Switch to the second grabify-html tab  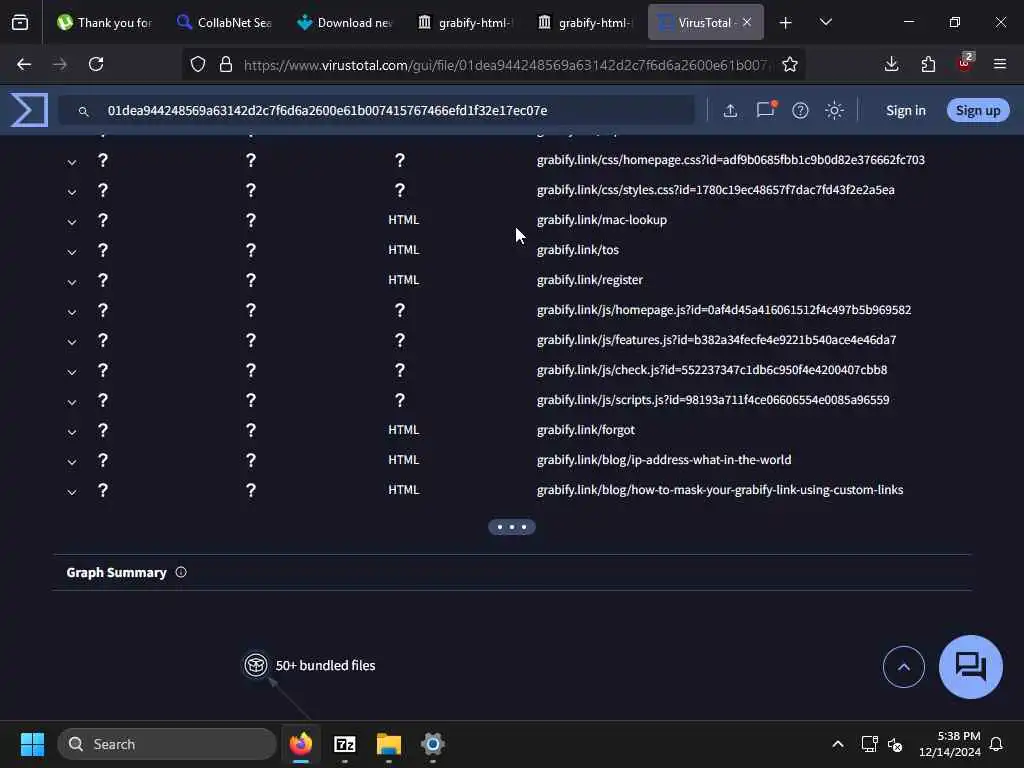click(585, 22)
